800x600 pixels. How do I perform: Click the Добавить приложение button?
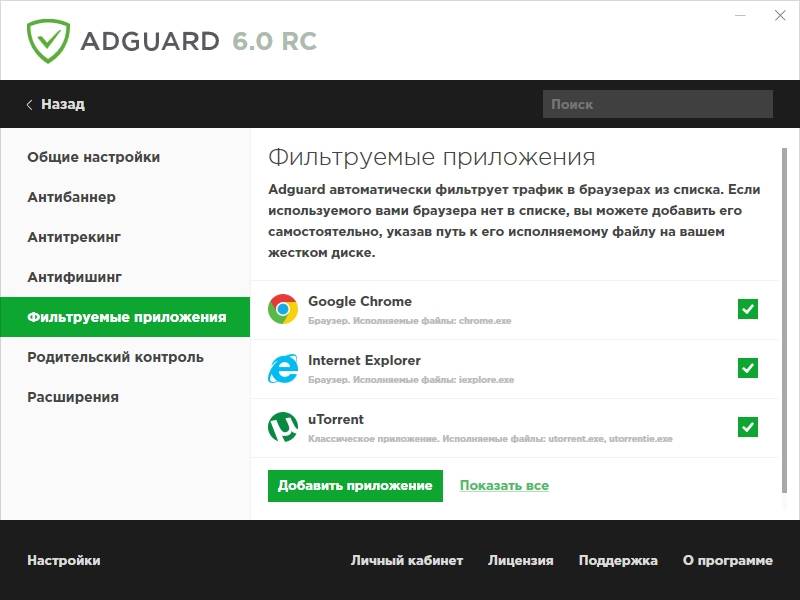click(355, 486)
